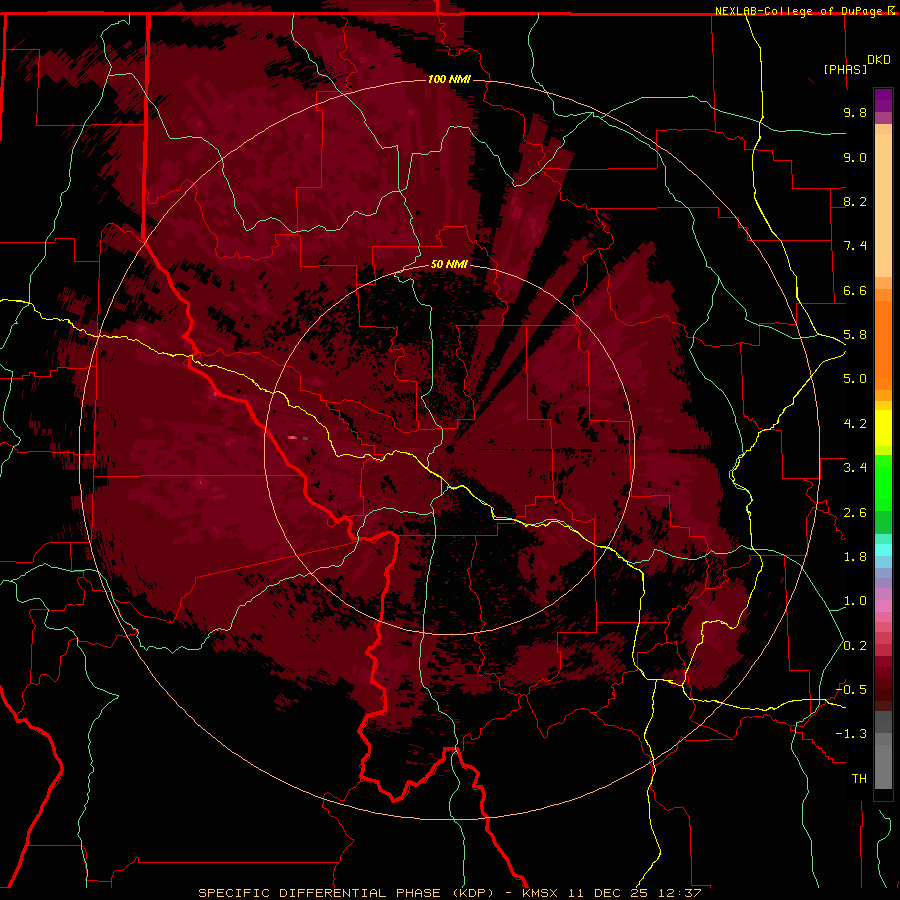The height and width of the screenshot is (900, 900).
Task: Click the 1.8 color scale value
Action: (855, 557)
